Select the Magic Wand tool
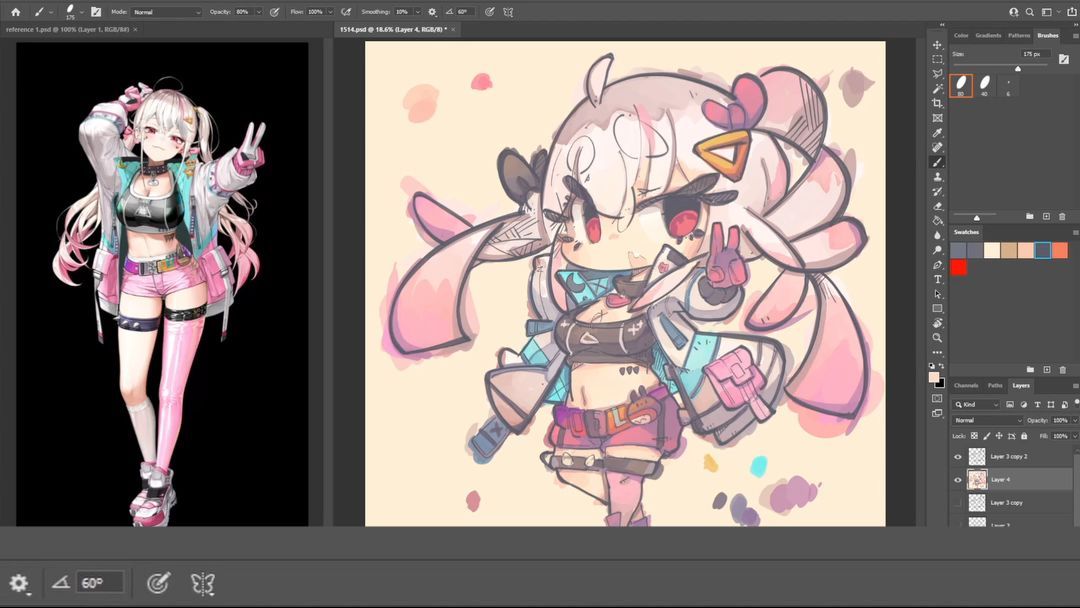This screenshot has height=608, width=1080. [x=937, y=89]
